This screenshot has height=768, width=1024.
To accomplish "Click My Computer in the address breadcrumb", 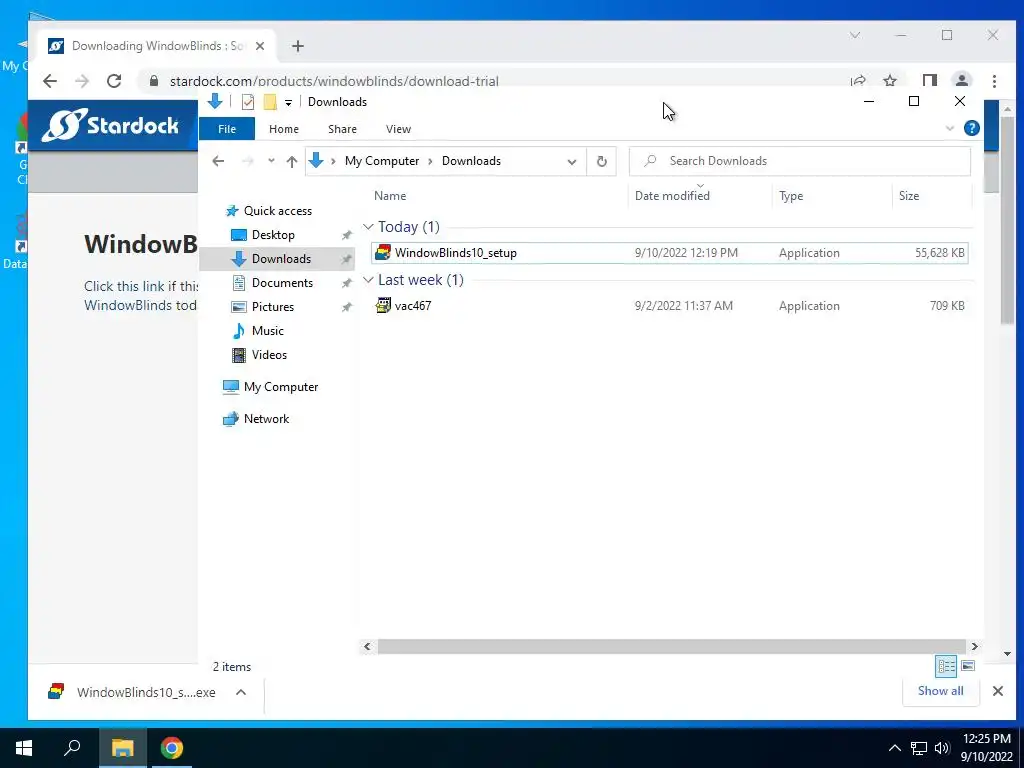I will click(x=382, y=161).
